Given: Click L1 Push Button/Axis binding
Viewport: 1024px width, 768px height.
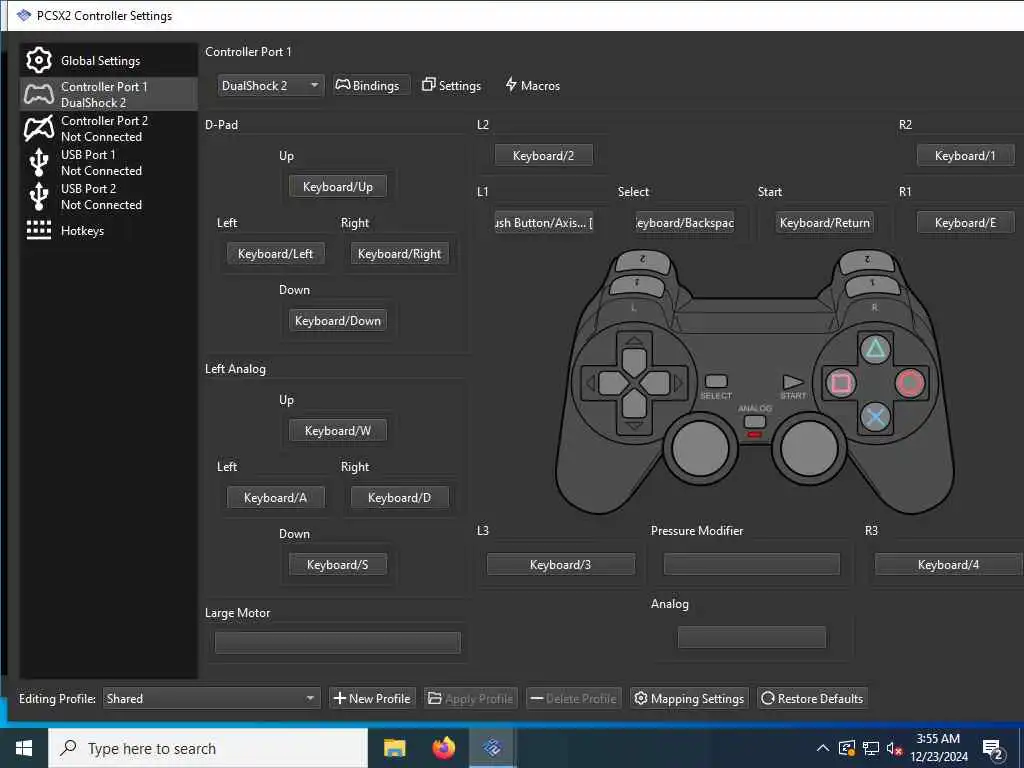Looking at the screenshot, I should pos(543,223).
